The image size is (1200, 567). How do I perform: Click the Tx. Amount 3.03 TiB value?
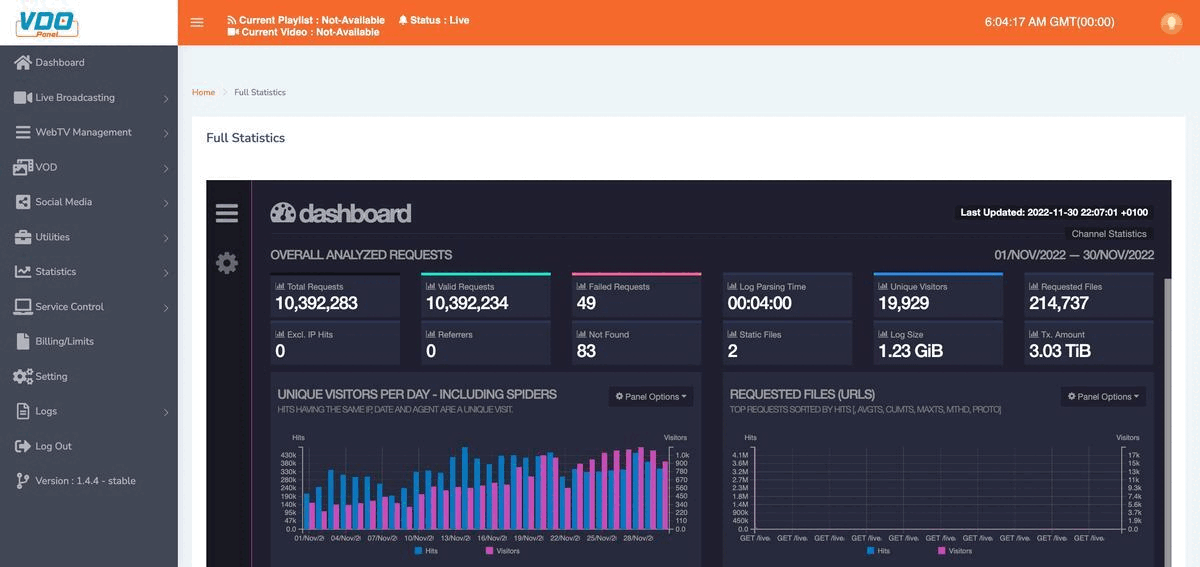[x=1060, y=351]
